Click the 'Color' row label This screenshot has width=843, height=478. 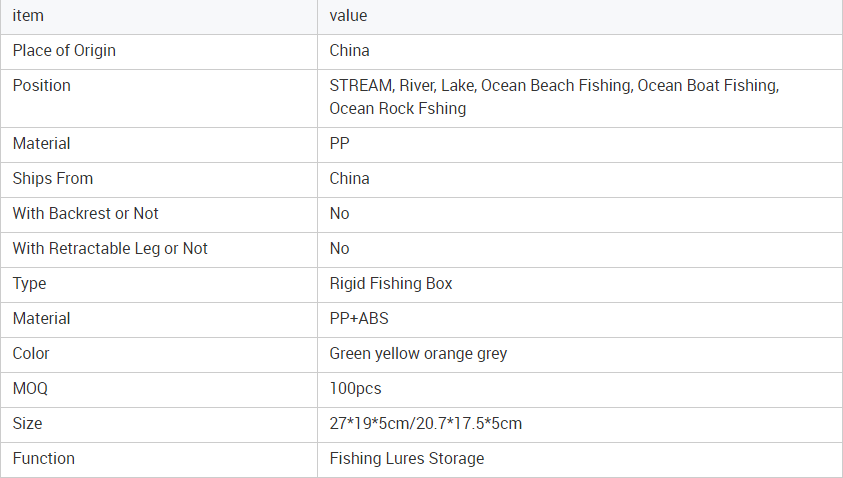31,353
